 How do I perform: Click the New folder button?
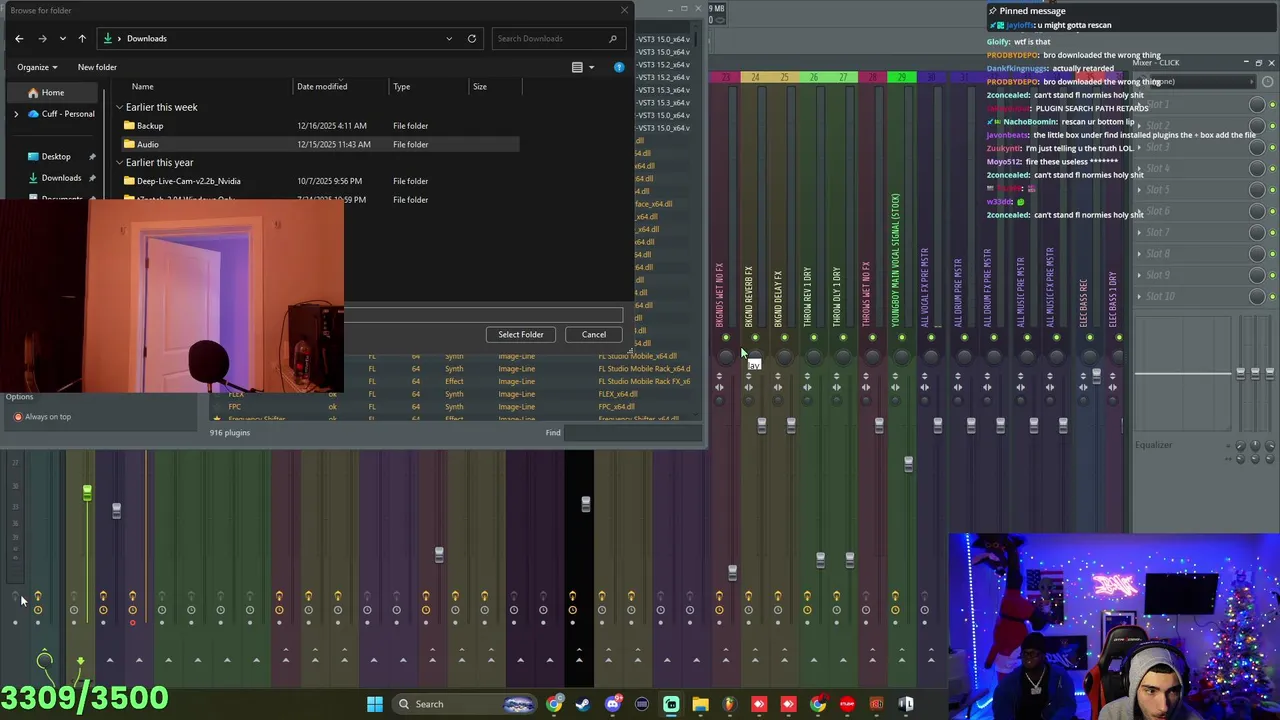pyautogui.click(x=97, y=67)
